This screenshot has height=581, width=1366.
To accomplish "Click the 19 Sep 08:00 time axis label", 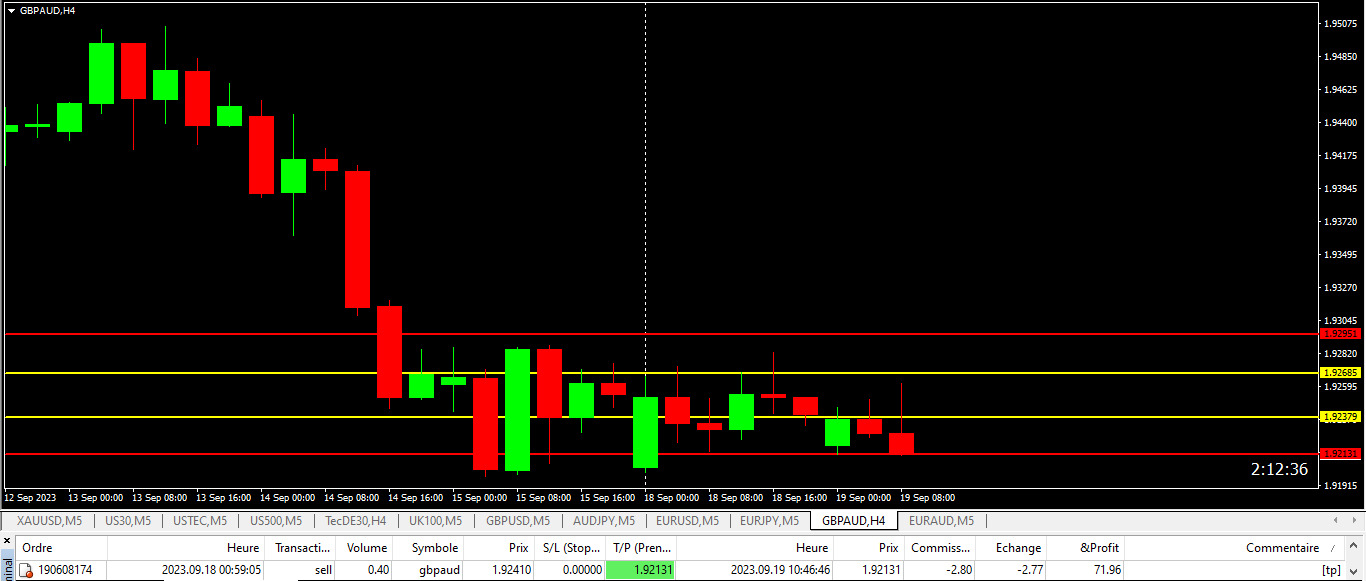I will tap(928, 497).
